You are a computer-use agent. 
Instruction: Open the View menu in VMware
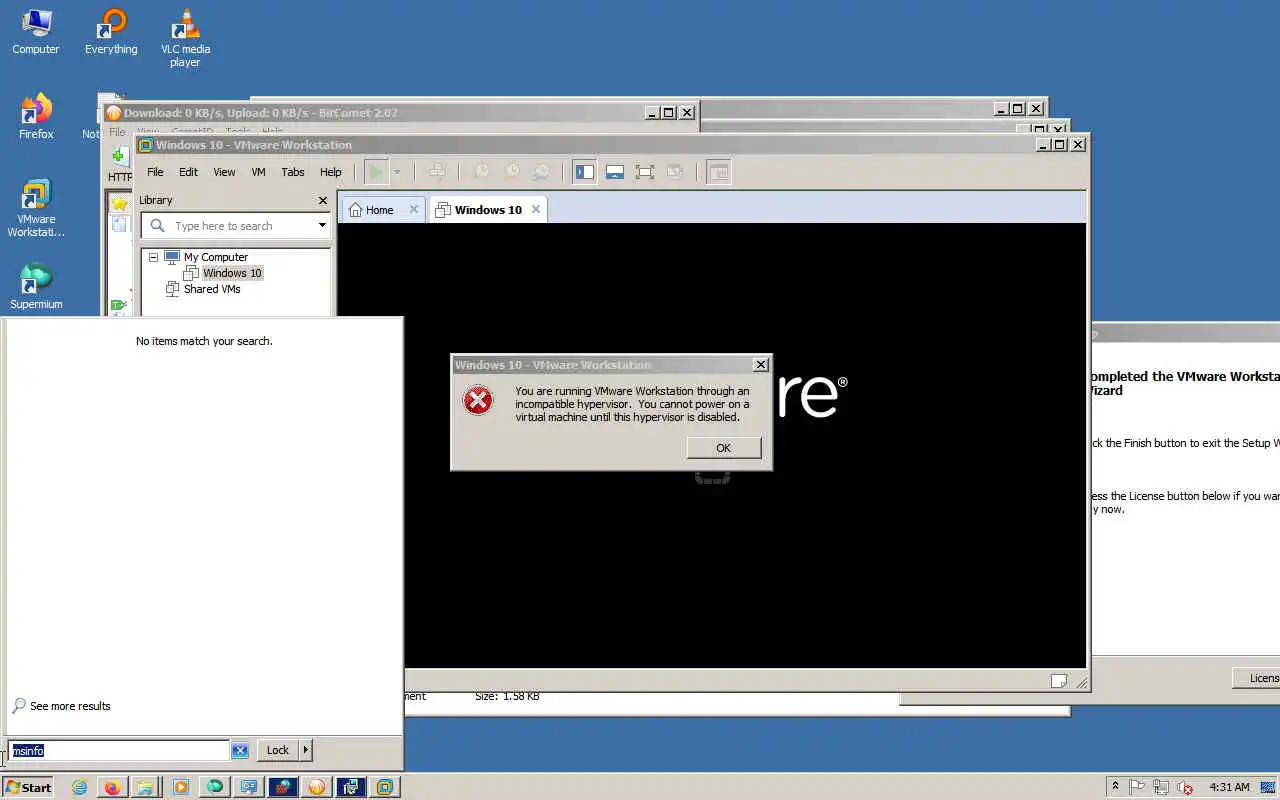pyautogui.click(x=224, y=172)
